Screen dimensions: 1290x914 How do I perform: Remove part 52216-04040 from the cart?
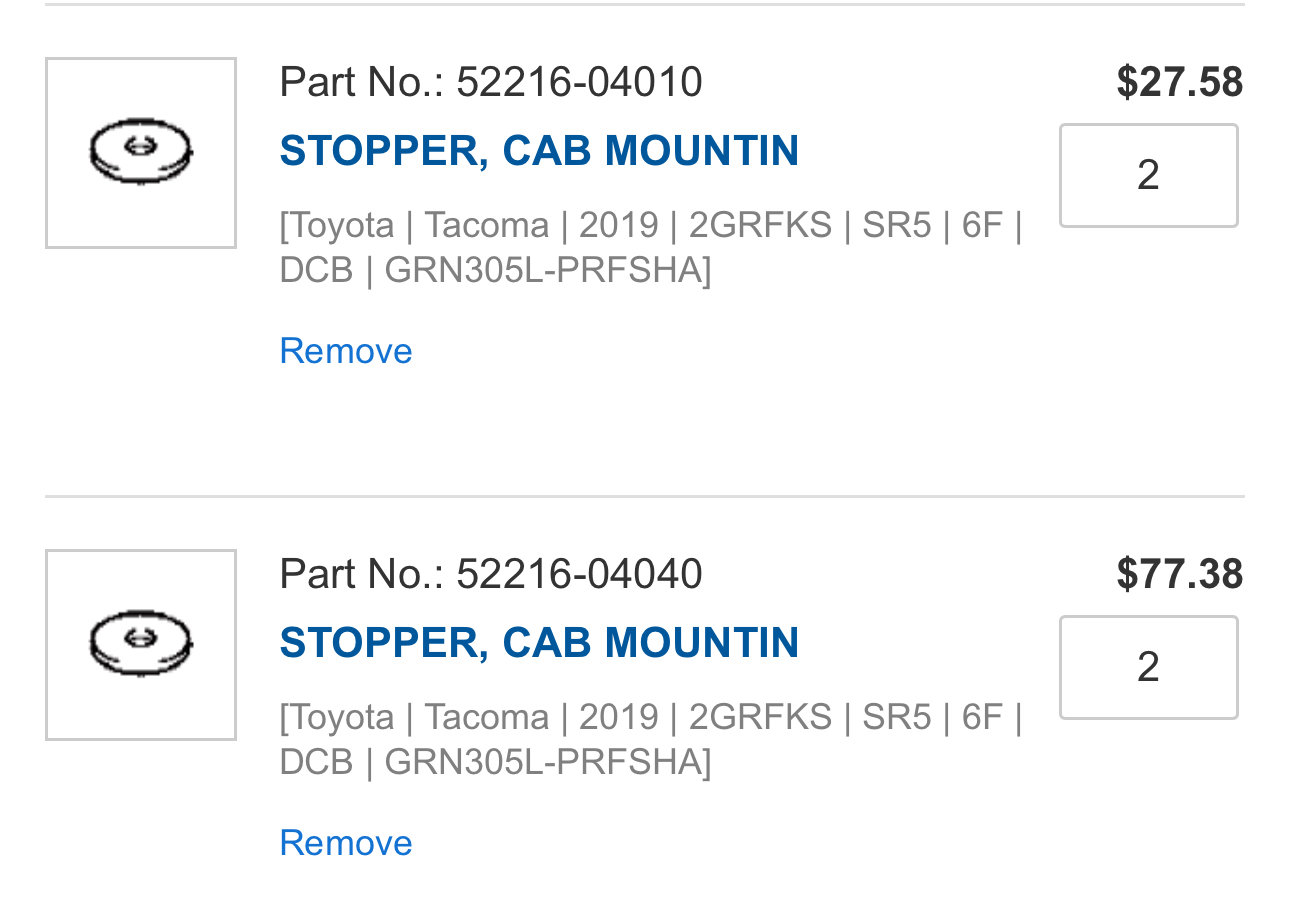pos(346,843)
